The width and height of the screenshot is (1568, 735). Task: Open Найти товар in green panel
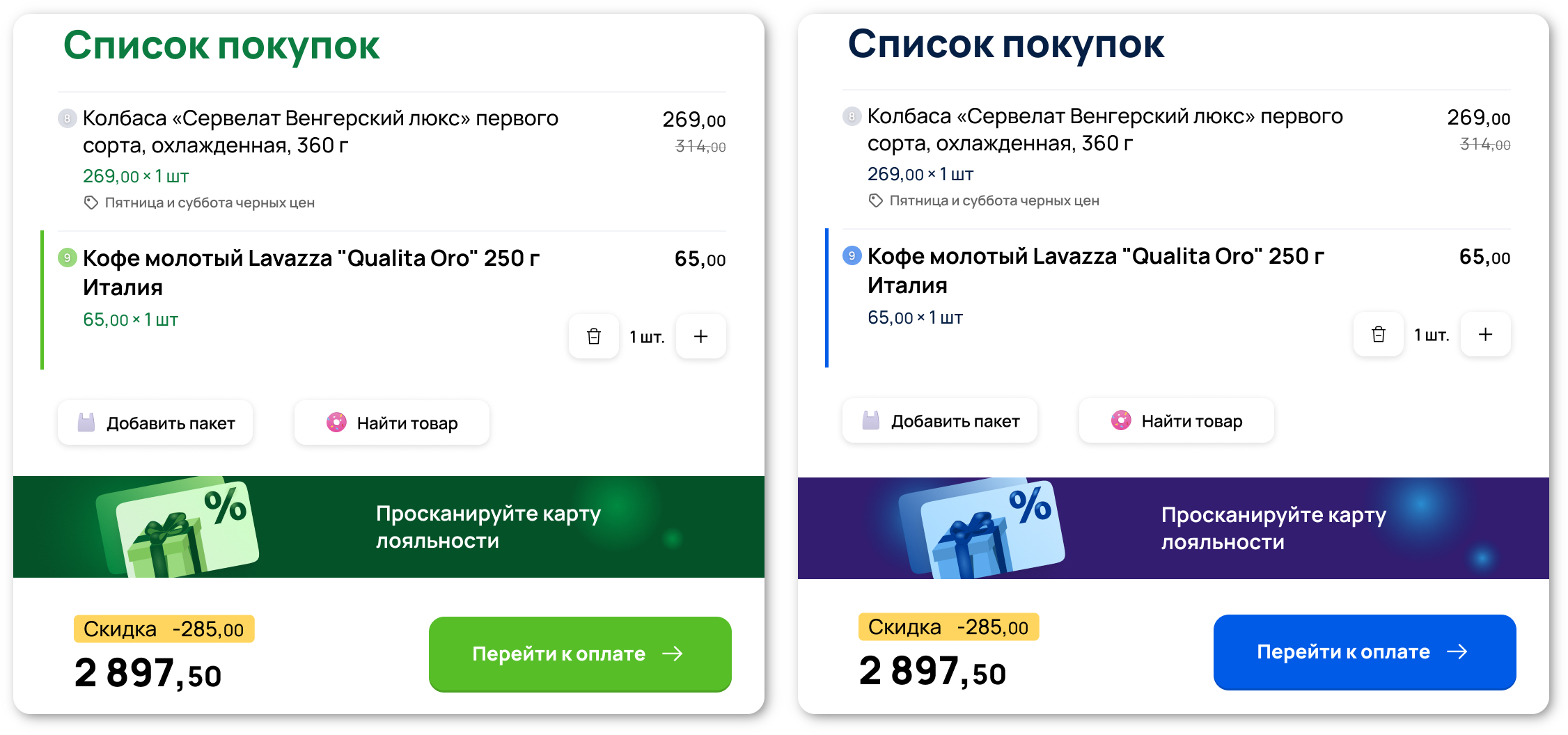[x=392, y=422]
